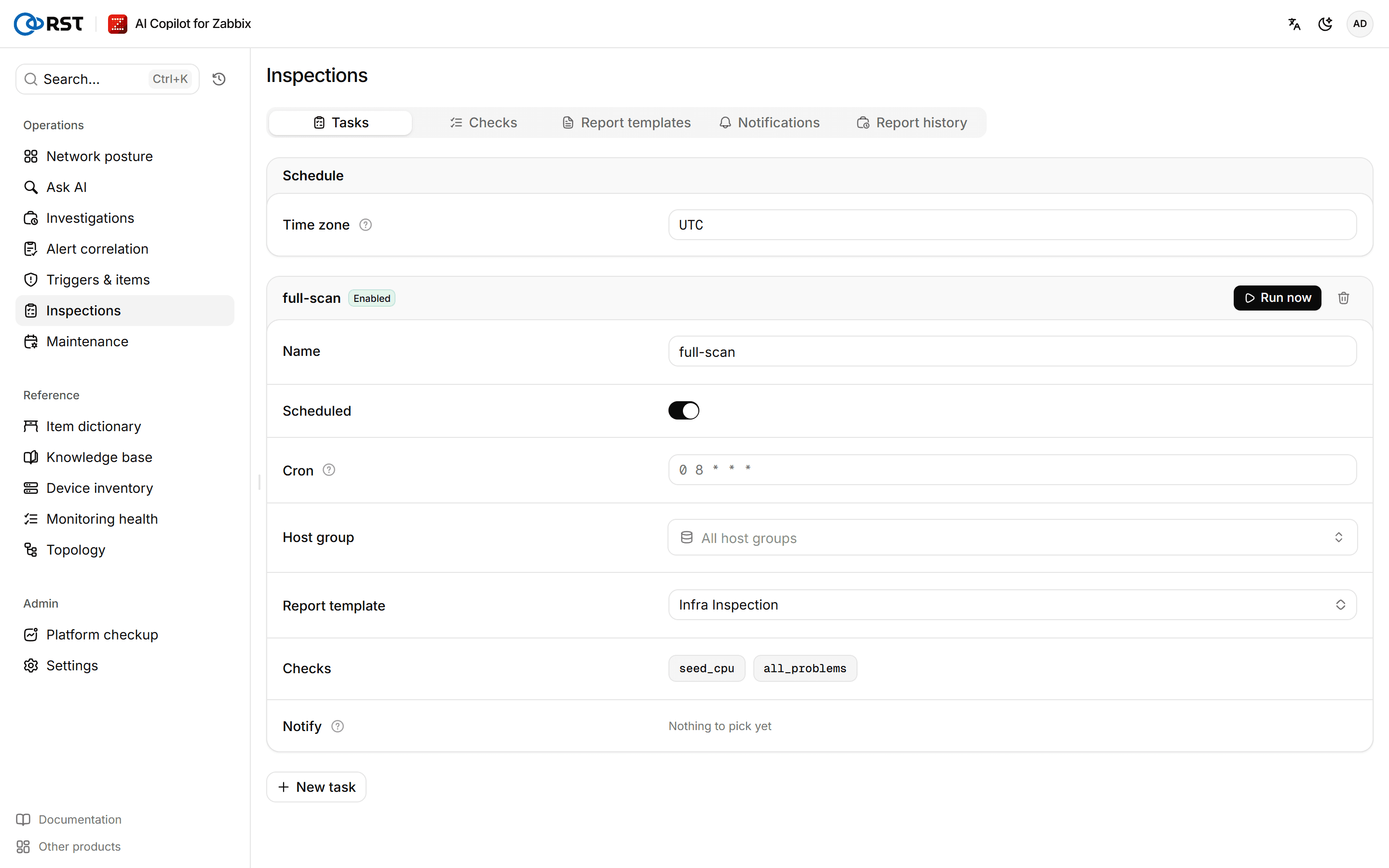Click the New task button
Screen dimensions: 1389x868
click(316, 787)
